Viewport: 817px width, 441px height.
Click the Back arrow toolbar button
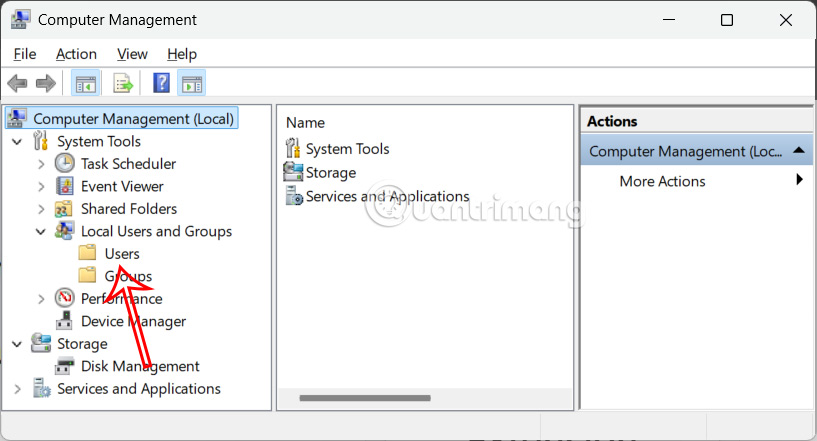(17, 83)
